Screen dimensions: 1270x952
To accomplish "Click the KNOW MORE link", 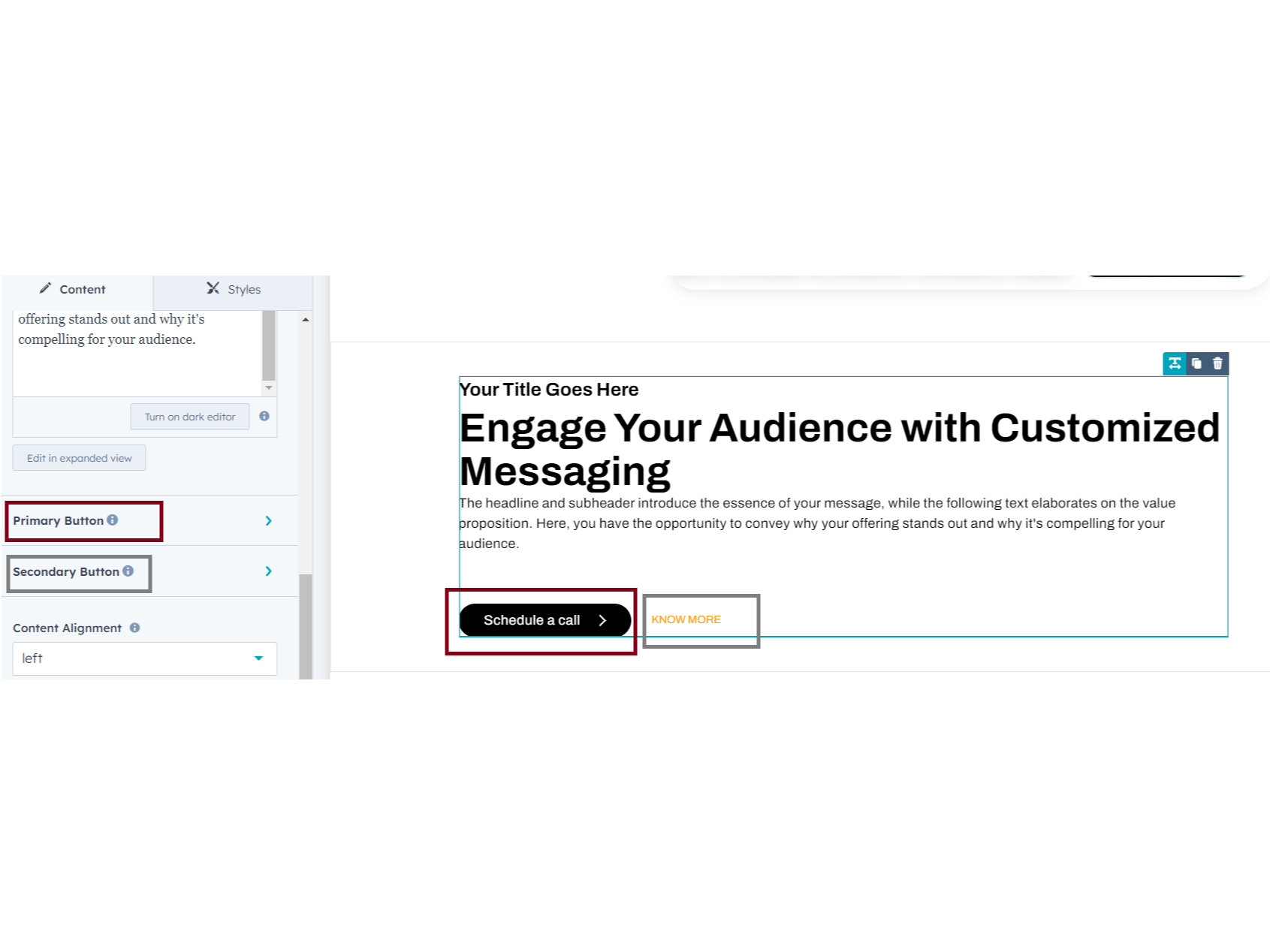I will [686, 619].
